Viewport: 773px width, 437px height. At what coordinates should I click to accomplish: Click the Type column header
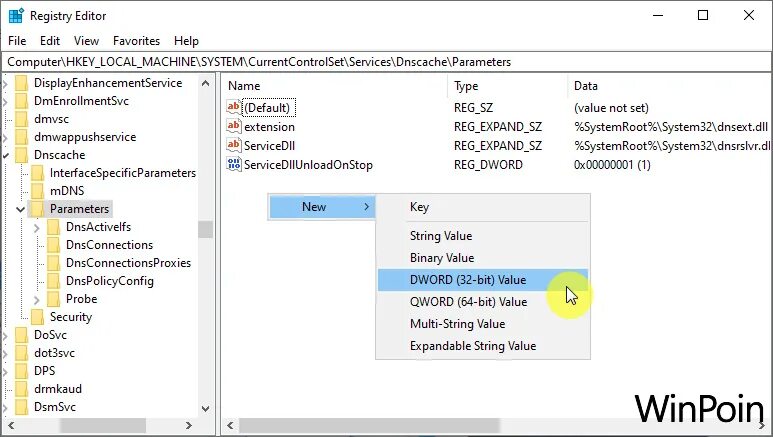click(x=466, y=86)
